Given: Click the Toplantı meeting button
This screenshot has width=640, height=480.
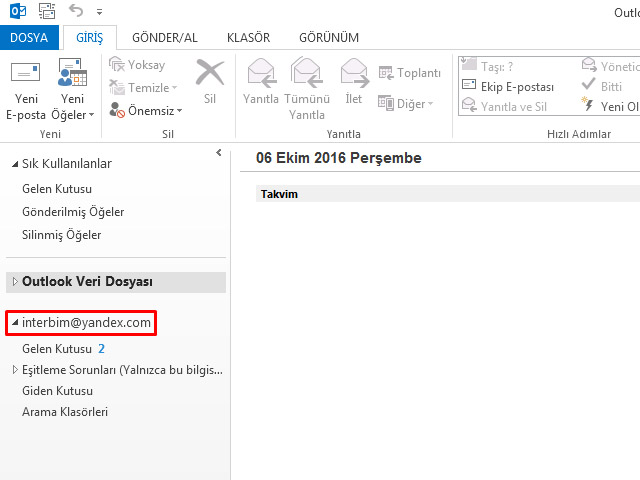Looking at the screenshot, I should pos(410,73).
